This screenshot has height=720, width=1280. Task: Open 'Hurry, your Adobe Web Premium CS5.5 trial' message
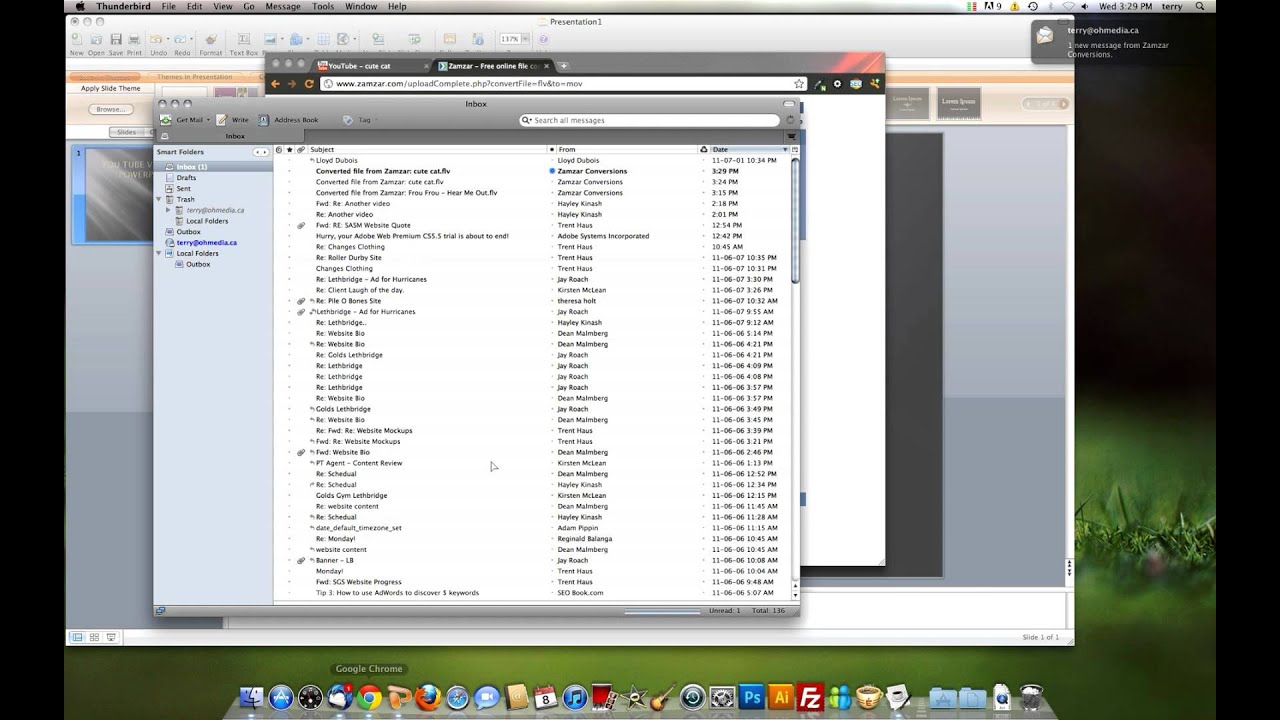(x=412, y=236)
